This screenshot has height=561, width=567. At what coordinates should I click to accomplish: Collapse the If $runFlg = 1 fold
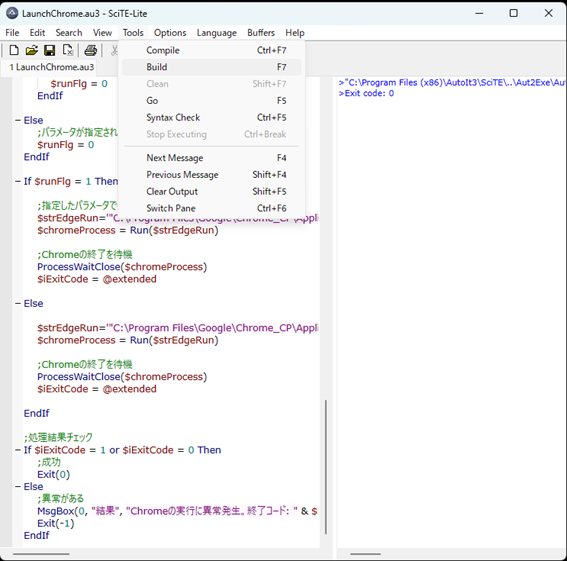pyautogui.click(x=18, y=181)
